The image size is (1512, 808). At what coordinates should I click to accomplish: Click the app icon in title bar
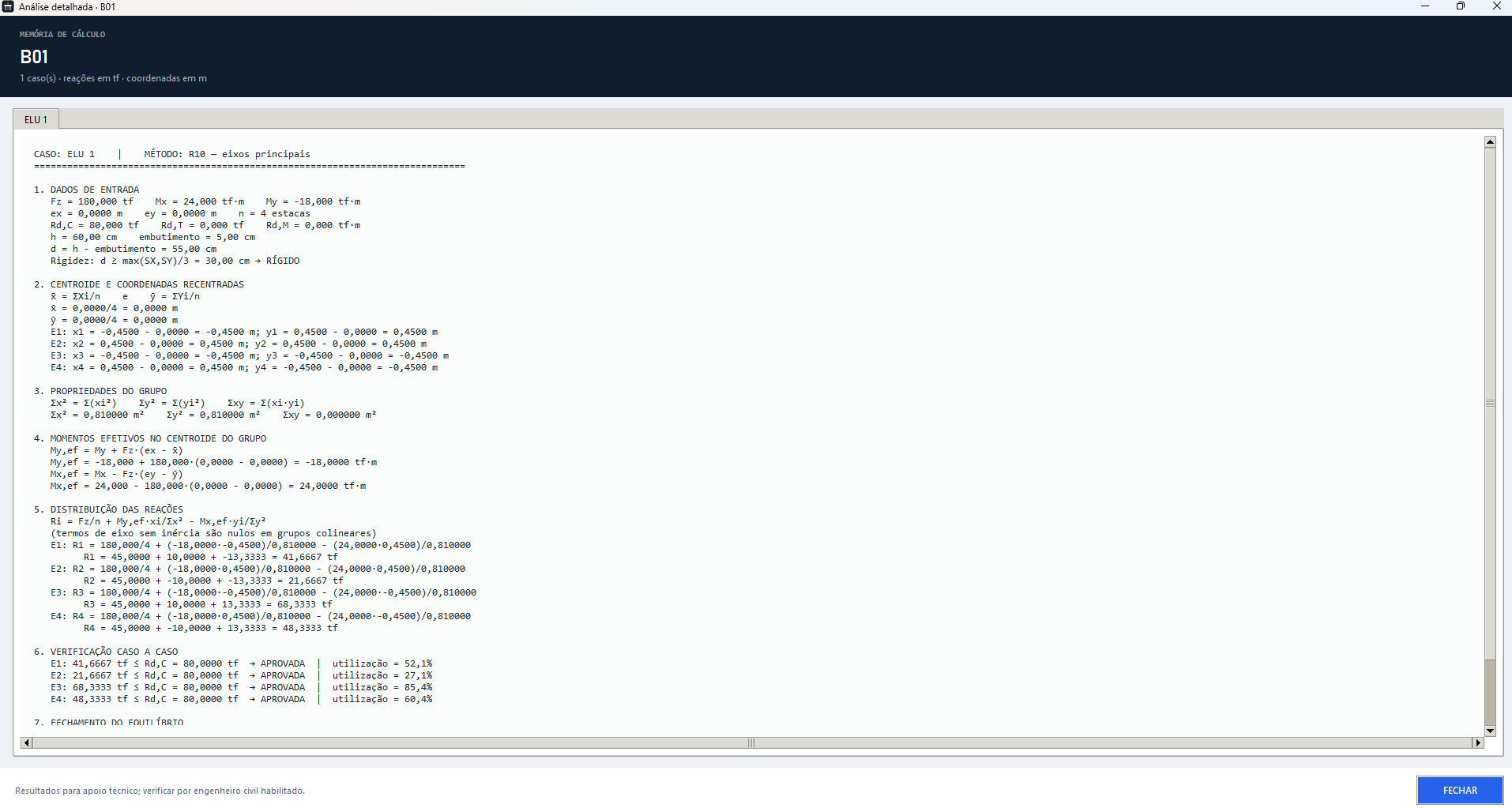tap(8, 6)
